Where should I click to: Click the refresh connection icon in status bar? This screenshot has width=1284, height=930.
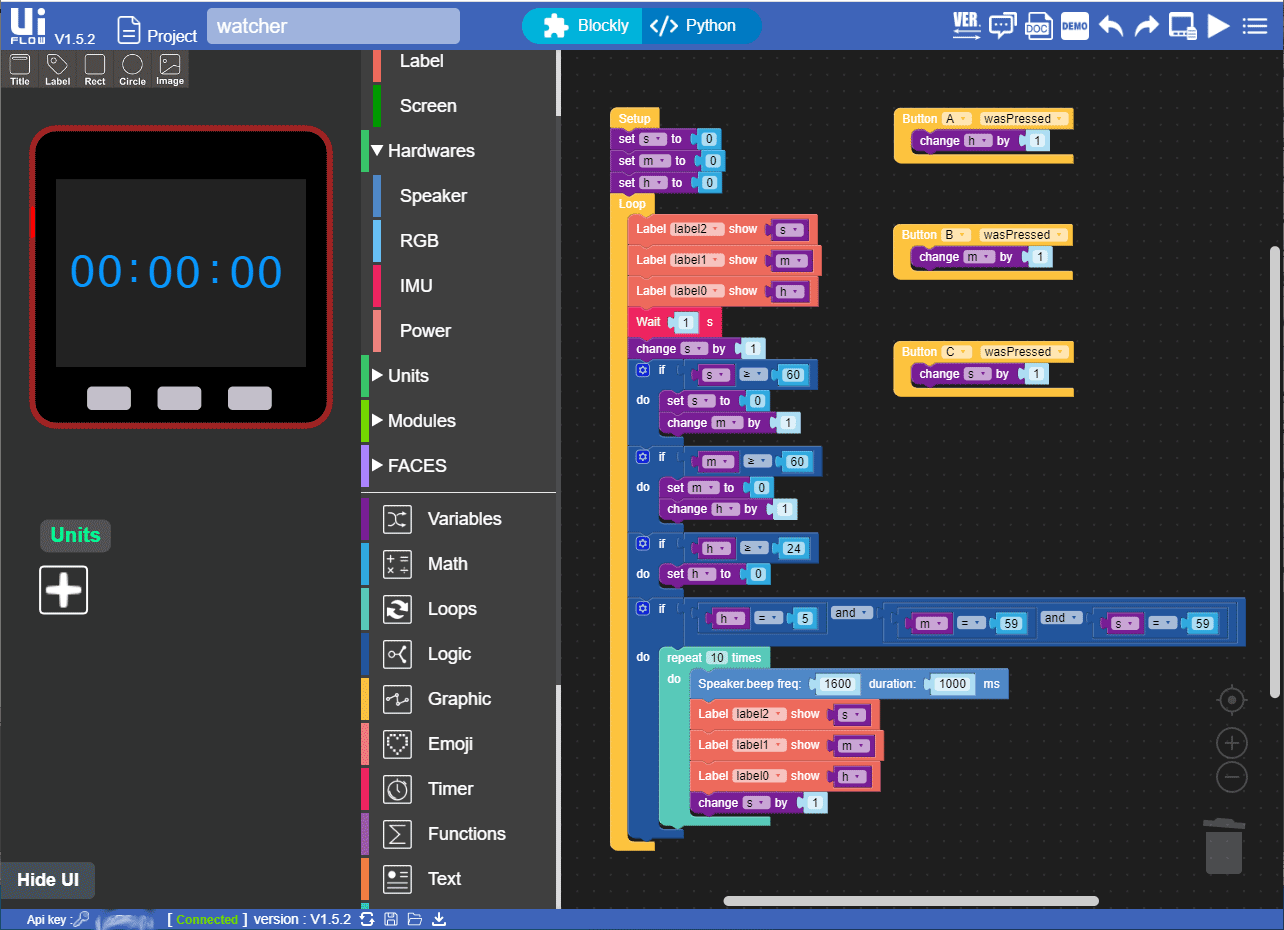367,919
